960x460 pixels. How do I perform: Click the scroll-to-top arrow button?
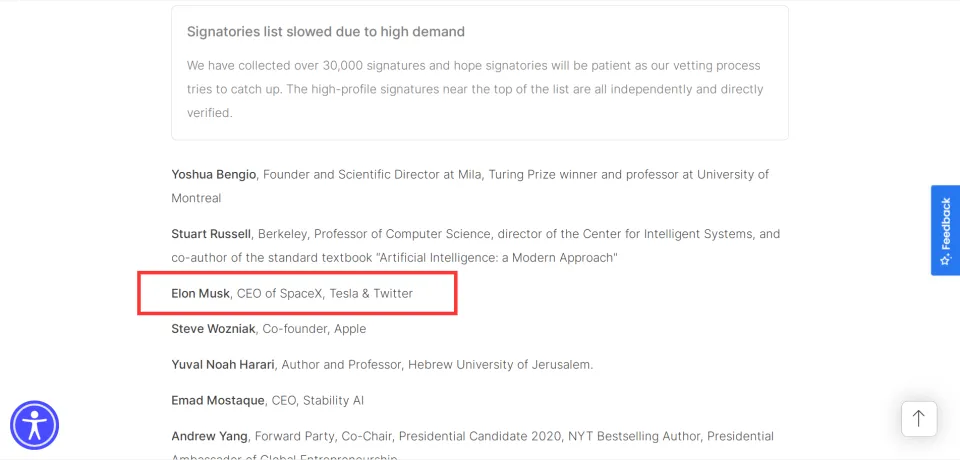point(919,418)
